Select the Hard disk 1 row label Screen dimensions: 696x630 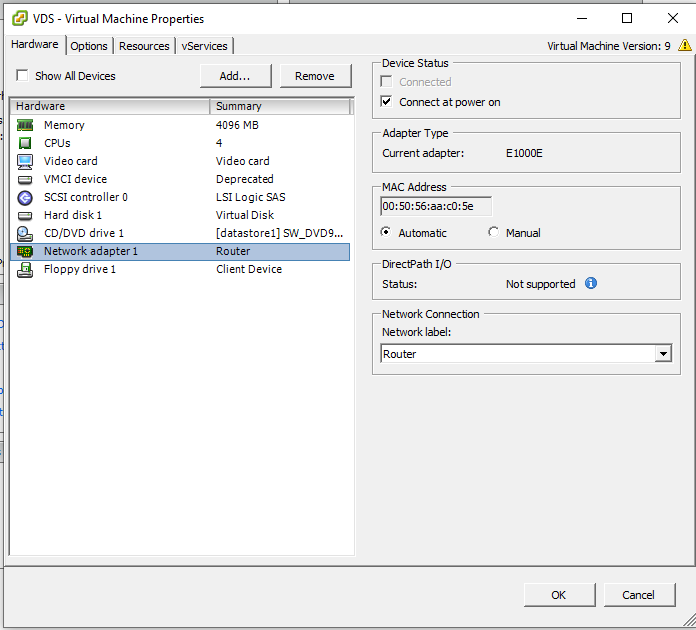coord(73,215)
